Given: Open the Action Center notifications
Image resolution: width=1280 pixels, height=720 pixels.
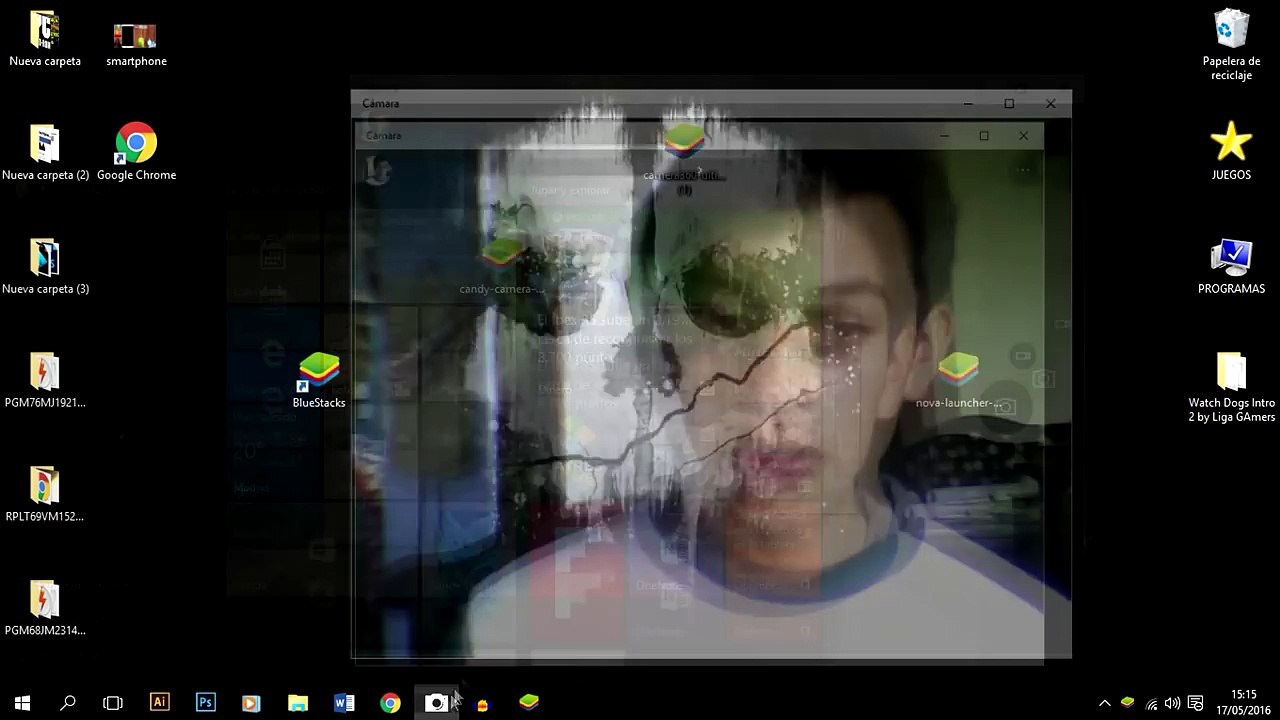Looking at the screenshot, I should (1195, 703).
